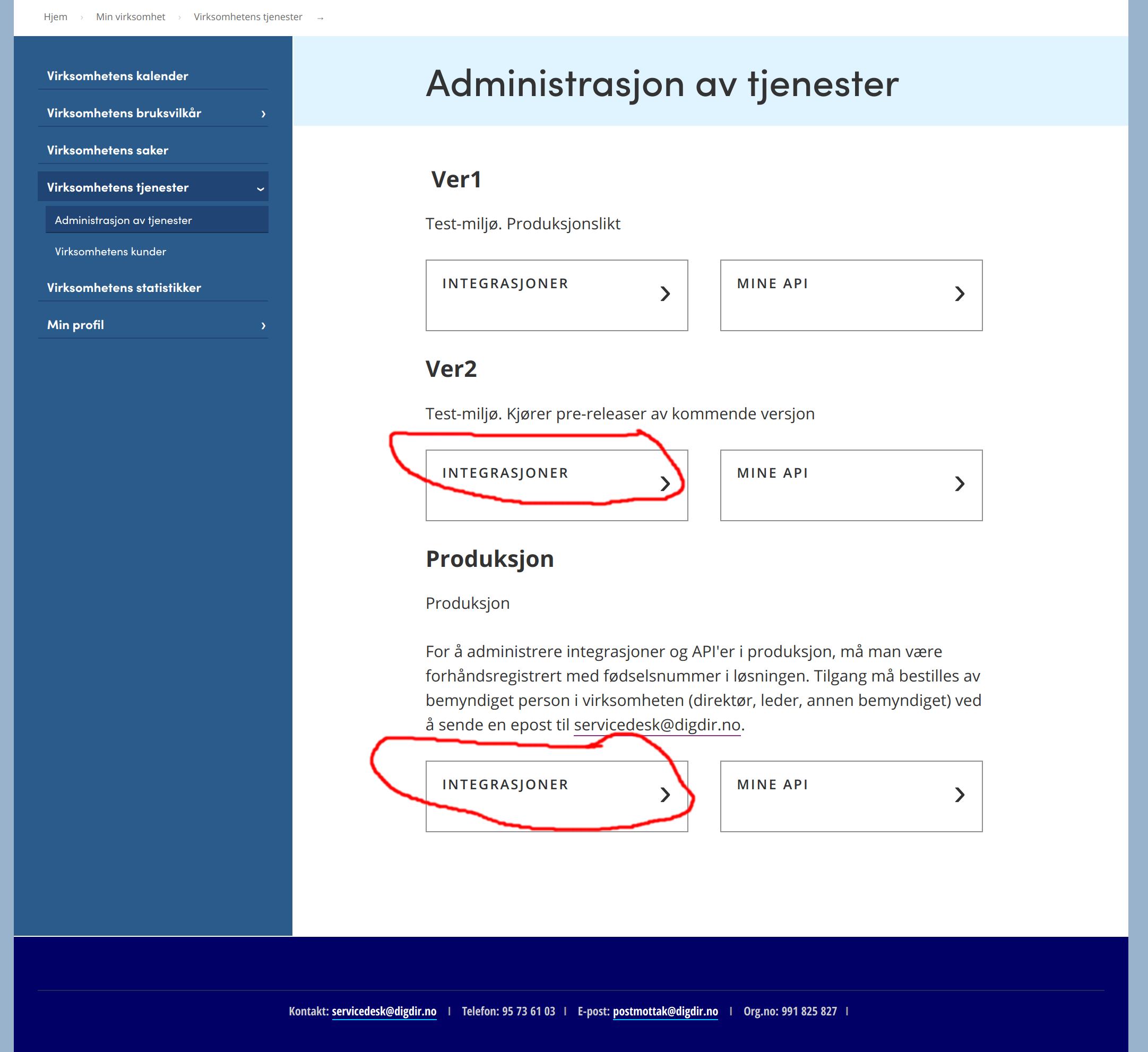Click footer postmottak@digdir.no email link
The height and width of the screenshot is (1052, 1148).
coord(665,1011)
